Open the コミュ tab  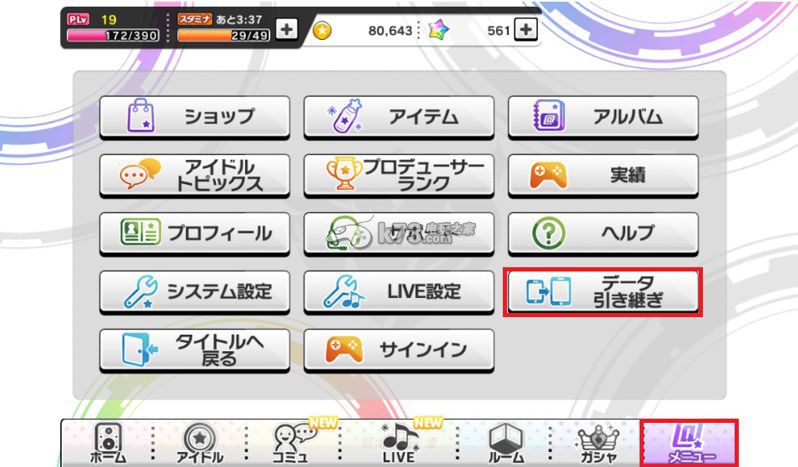[293, 443]
